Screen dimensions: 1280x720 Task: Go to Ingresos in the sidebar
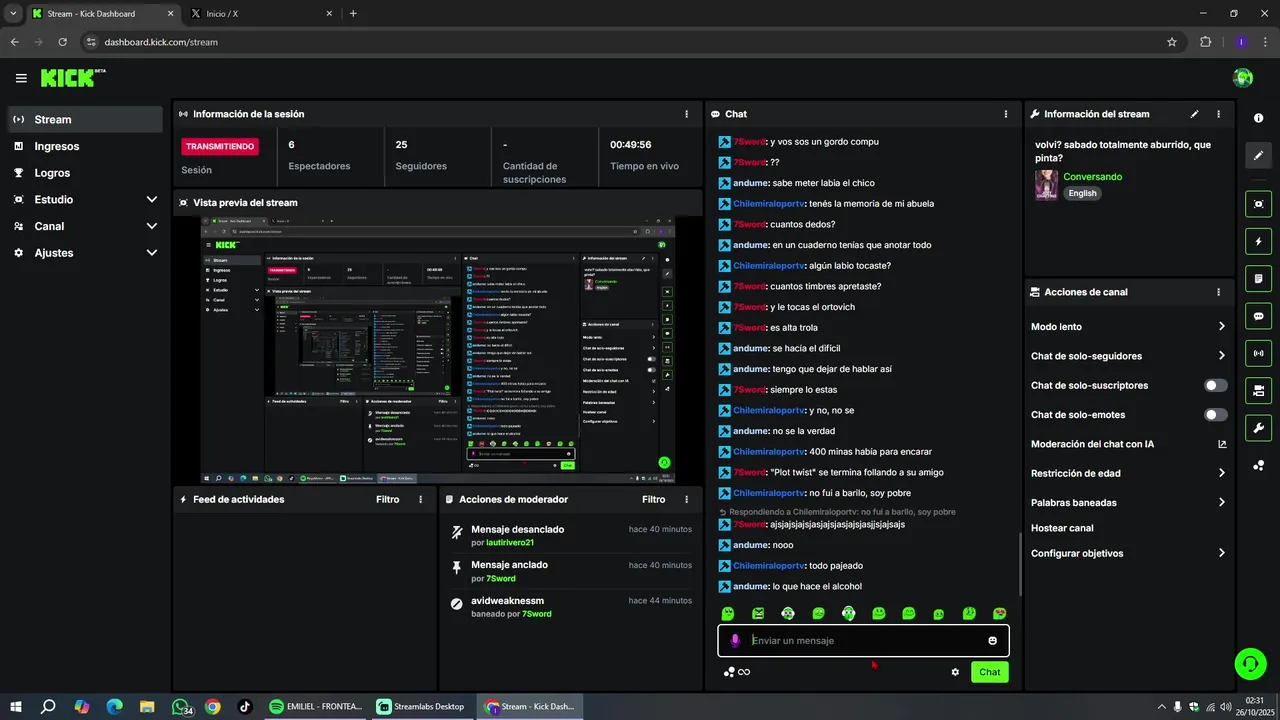(85, 146)
